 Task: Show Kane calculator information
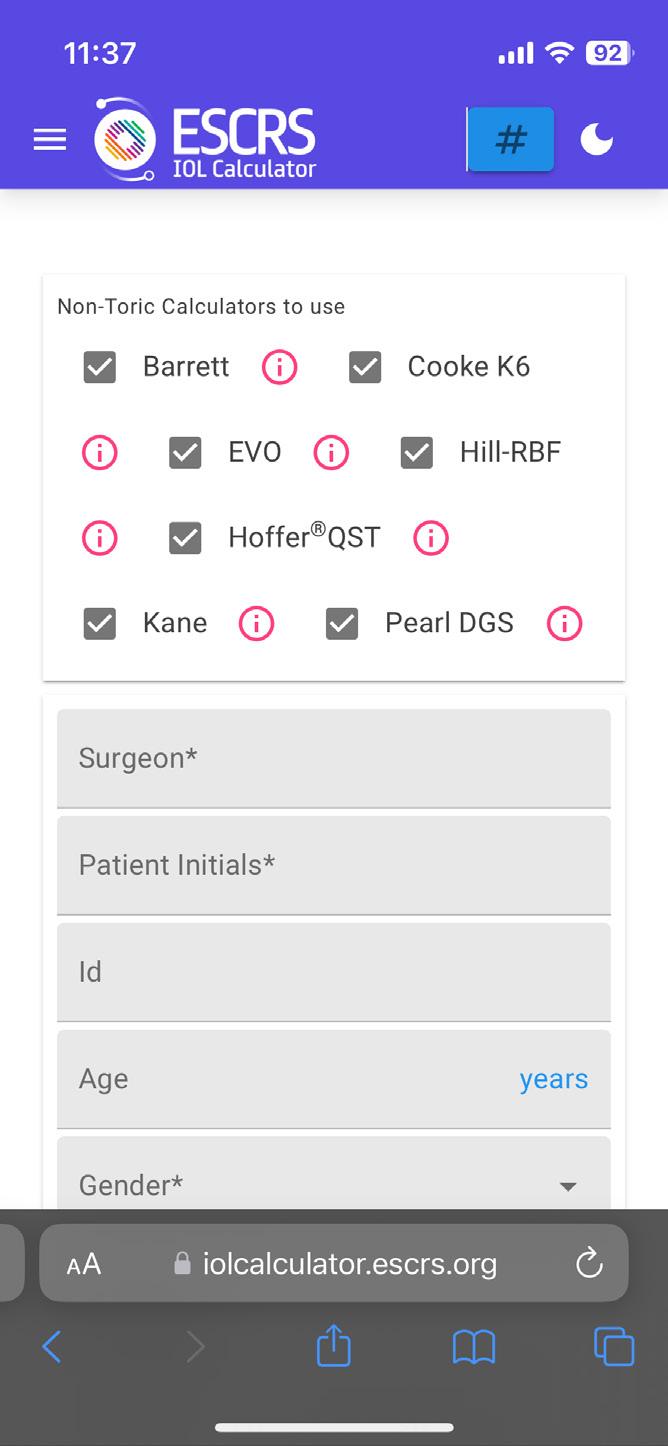pyautogui.click(x=256, y=624)
